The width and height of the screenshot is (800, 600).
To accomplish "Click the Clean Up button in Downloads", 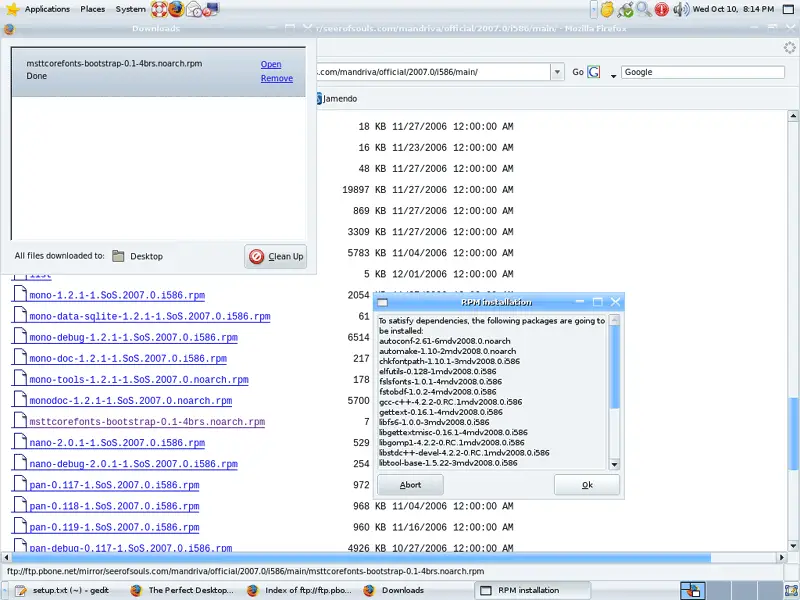I will coord(276,256).
